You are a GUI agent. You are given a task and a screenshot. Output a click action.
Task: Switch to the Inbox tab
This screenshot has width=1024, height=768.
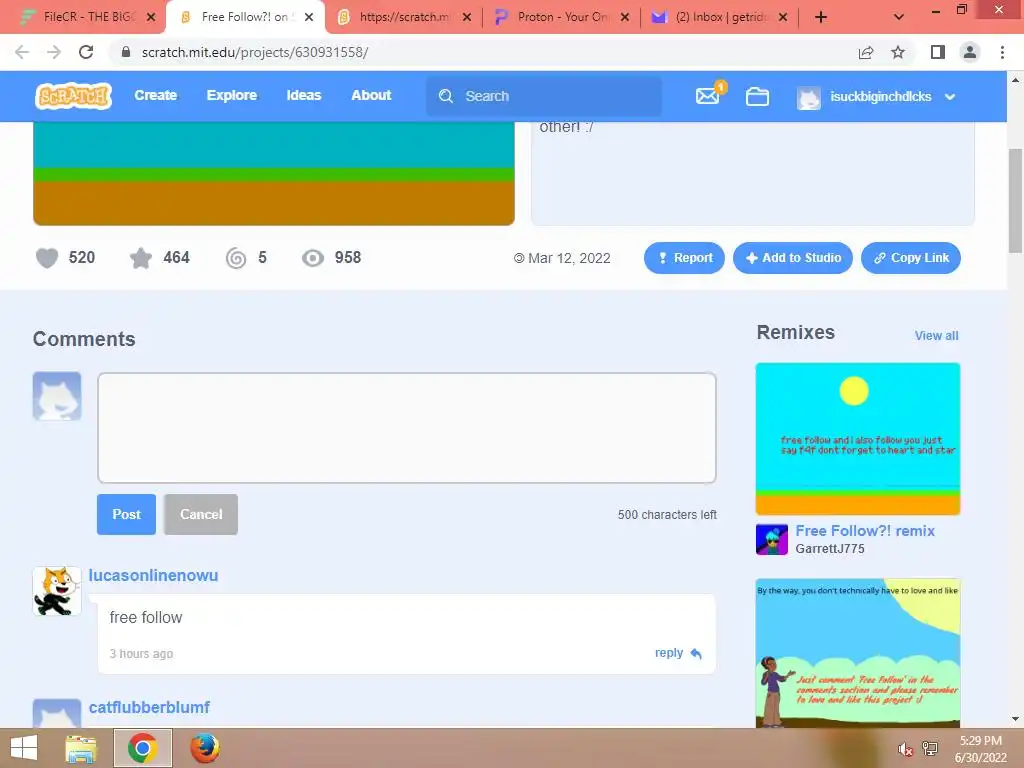[721, 17]
